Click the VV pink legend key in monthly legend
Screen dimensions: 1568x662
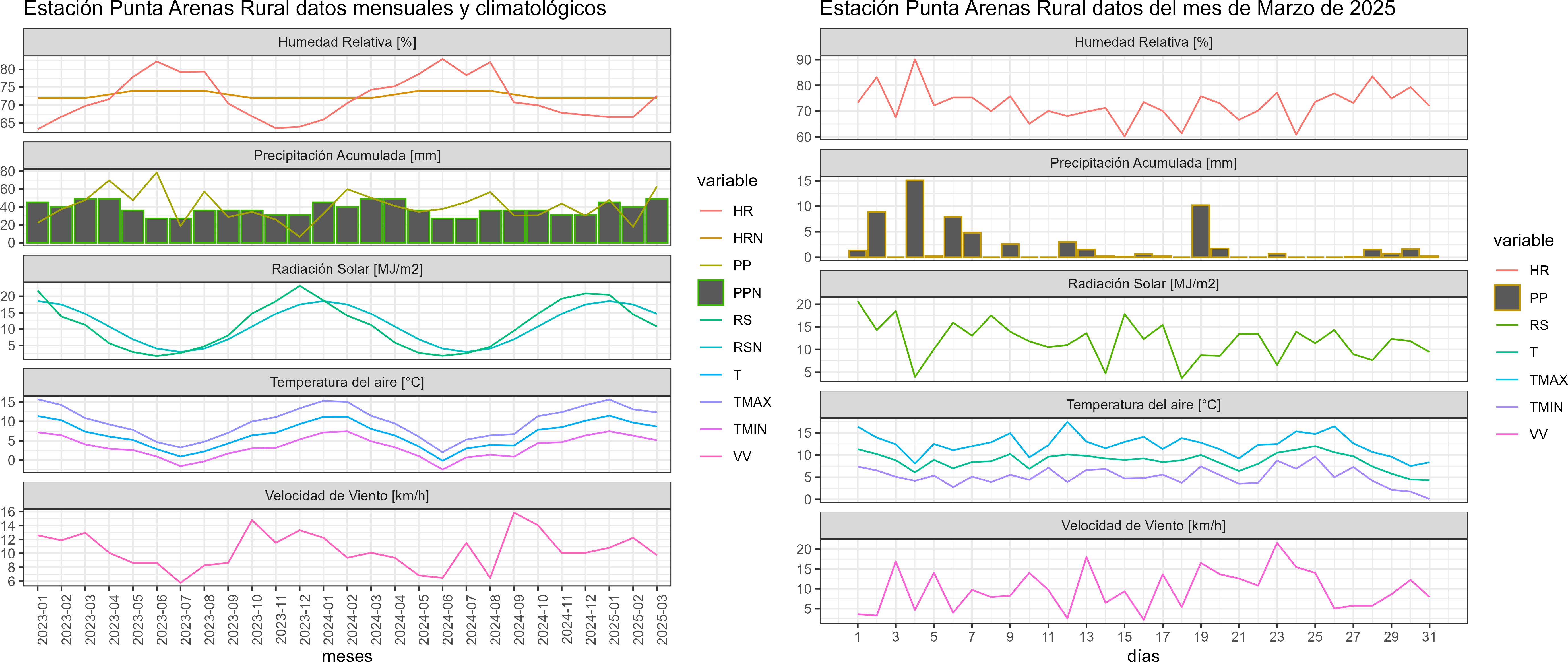710,457
